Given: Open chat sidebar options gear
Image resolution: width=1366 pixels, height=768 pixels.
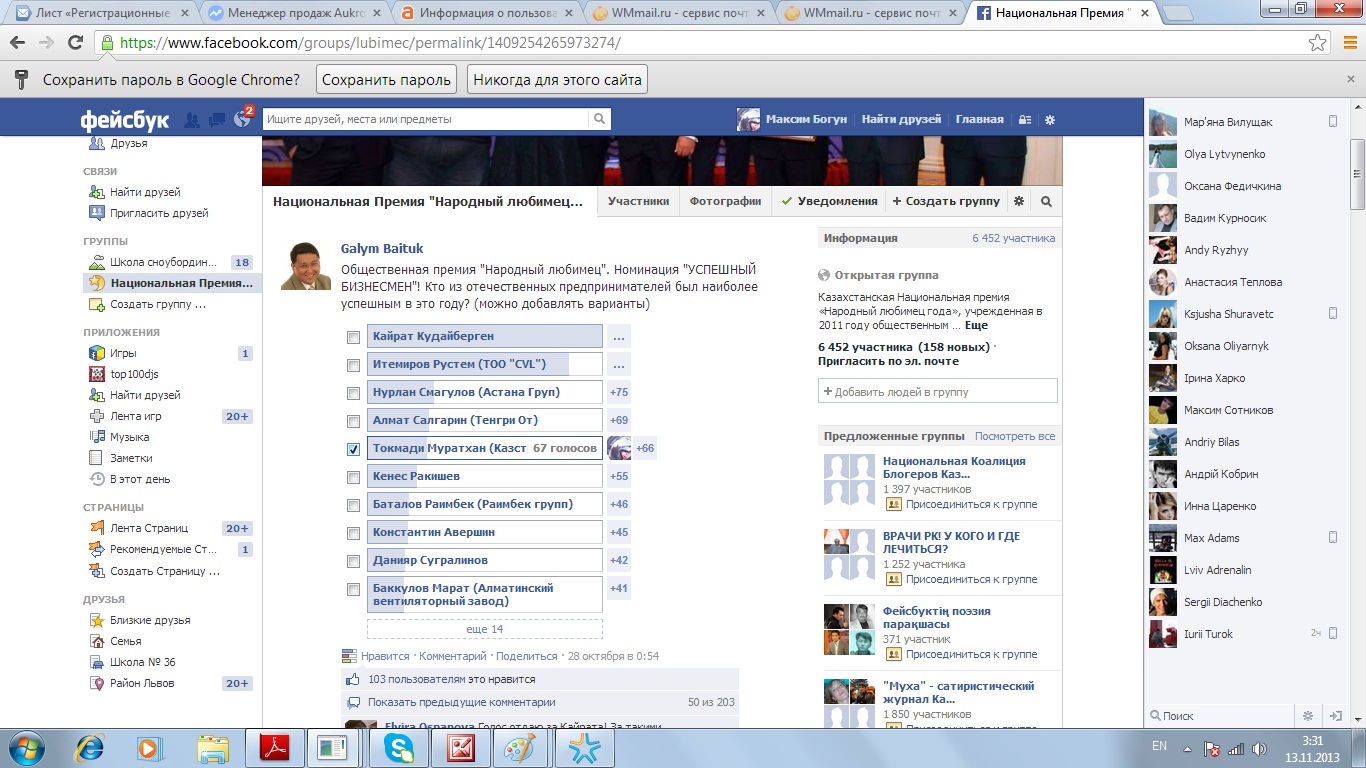Looking at the screenshot, I should click(1307, 716).
